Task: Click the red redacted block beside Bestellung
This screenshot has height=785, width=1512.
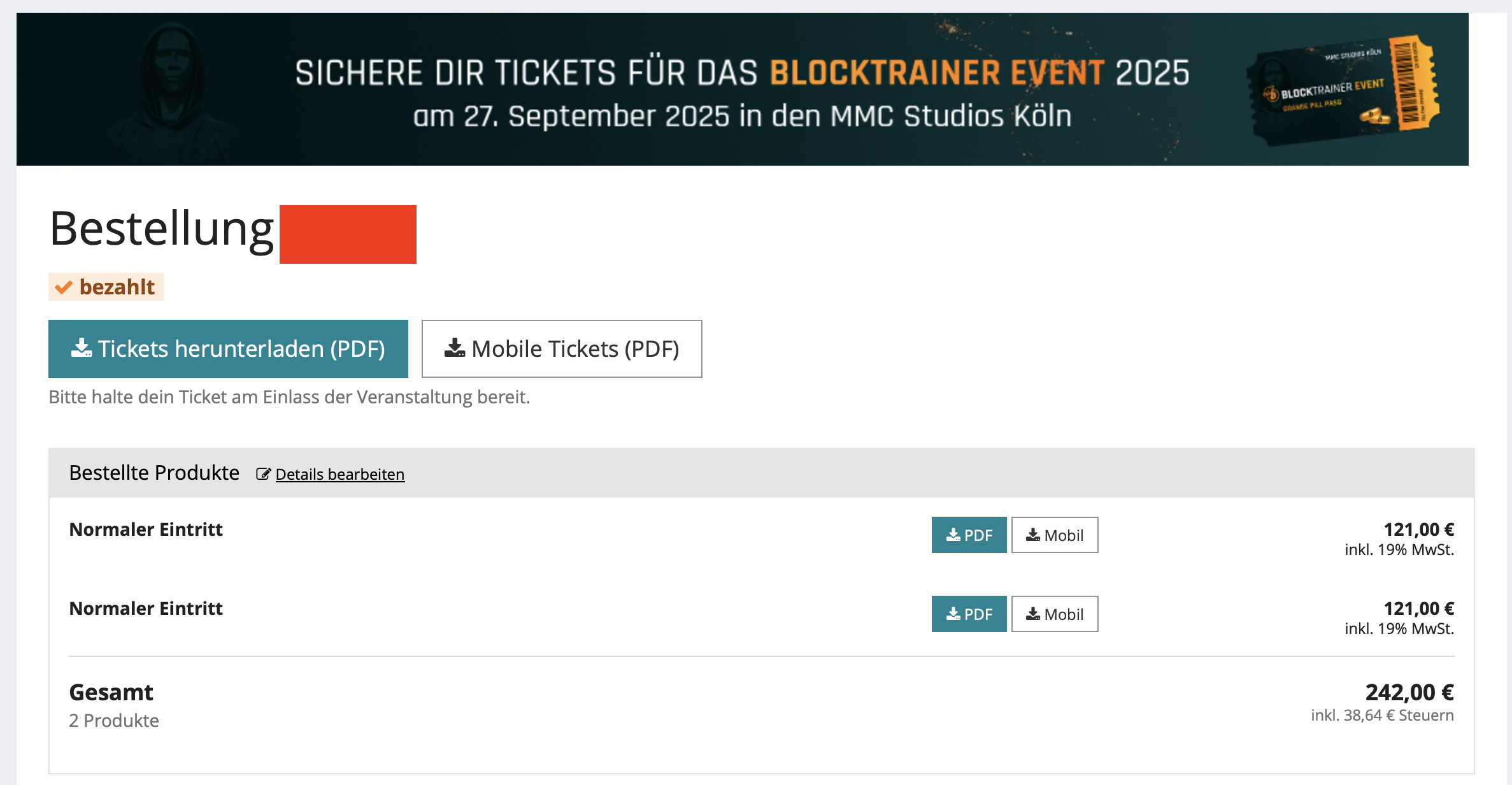Action: (348, 234)
